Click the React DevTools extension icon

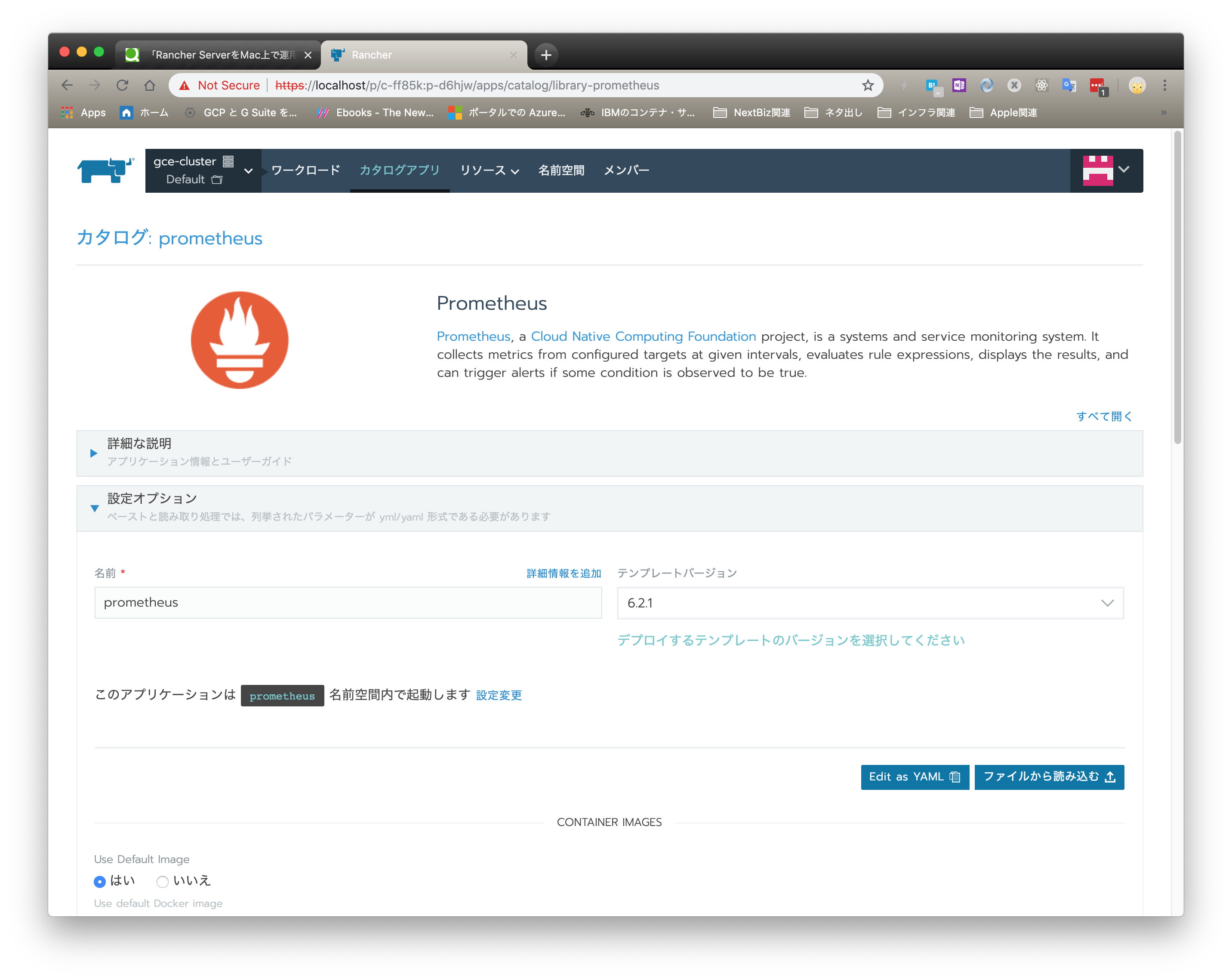(x=1042, y=86)
